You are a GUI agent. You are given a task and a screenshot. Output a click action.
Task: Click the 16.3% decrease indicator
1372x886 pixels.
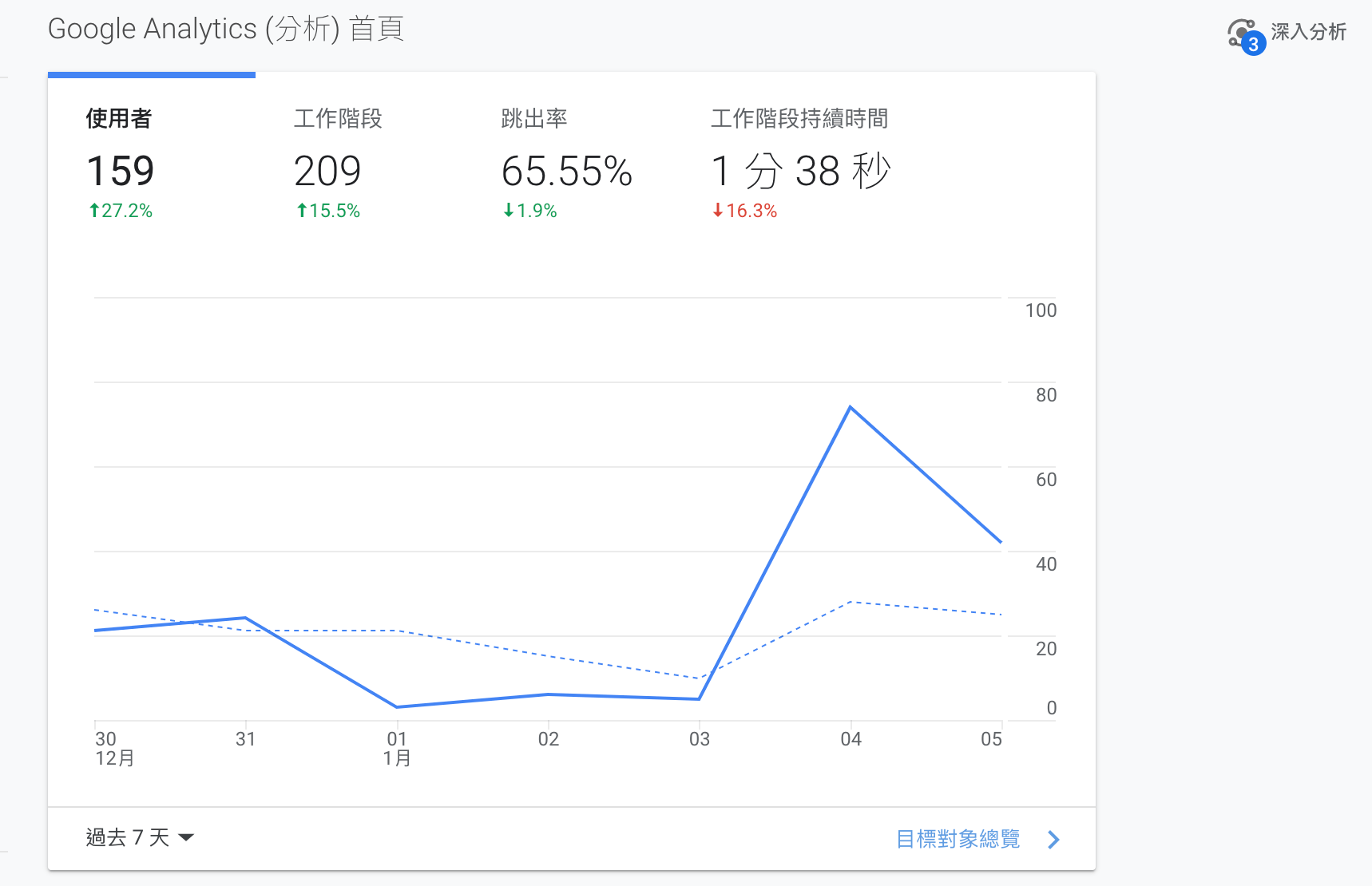coord(744,211)
